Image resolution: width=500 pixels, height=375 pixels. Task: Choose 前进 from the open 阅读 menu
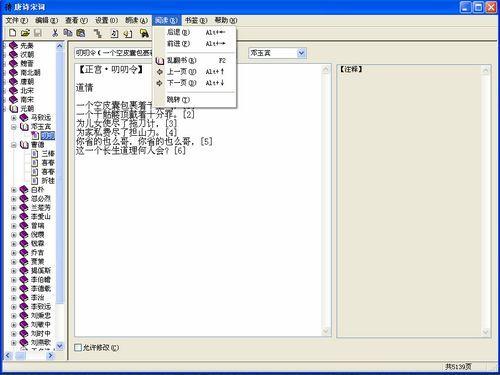click(x=195, y=44)
